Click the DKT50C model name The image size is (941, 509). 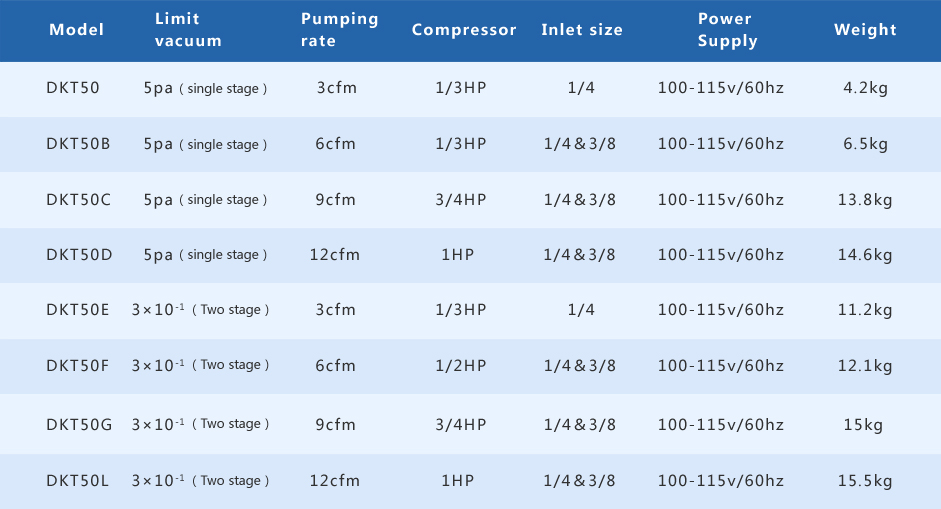pos(78,200)
